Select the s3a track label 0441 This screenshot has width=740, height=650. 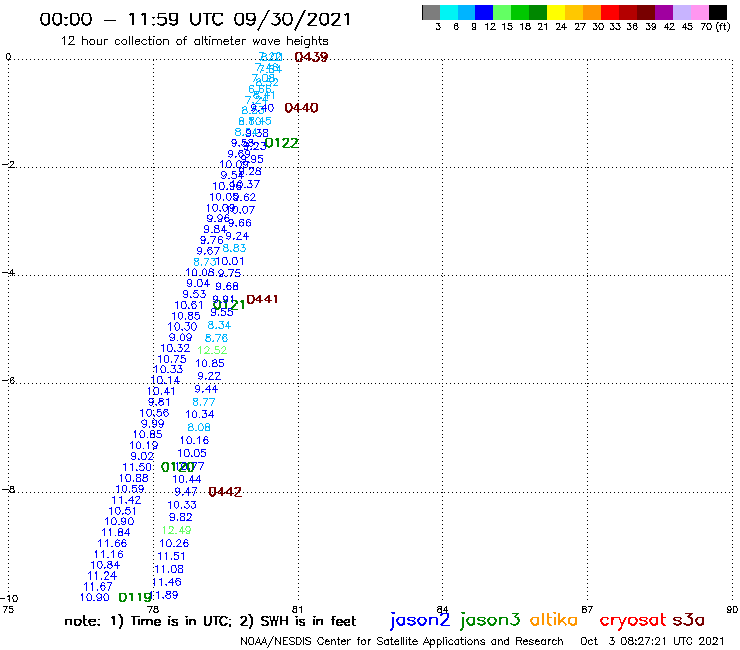(262, 299)
